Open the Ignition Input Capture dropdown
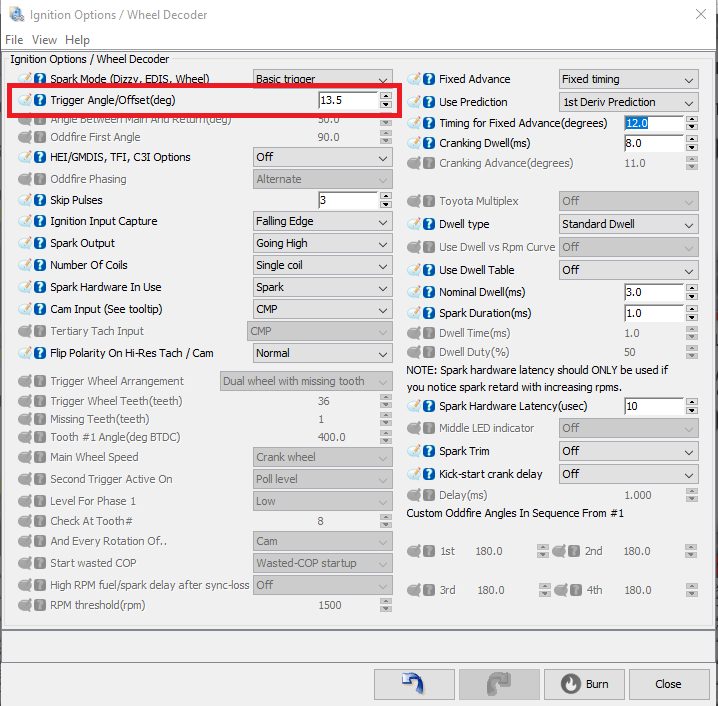This screenshot has width=718, height=706. point(322,222)
